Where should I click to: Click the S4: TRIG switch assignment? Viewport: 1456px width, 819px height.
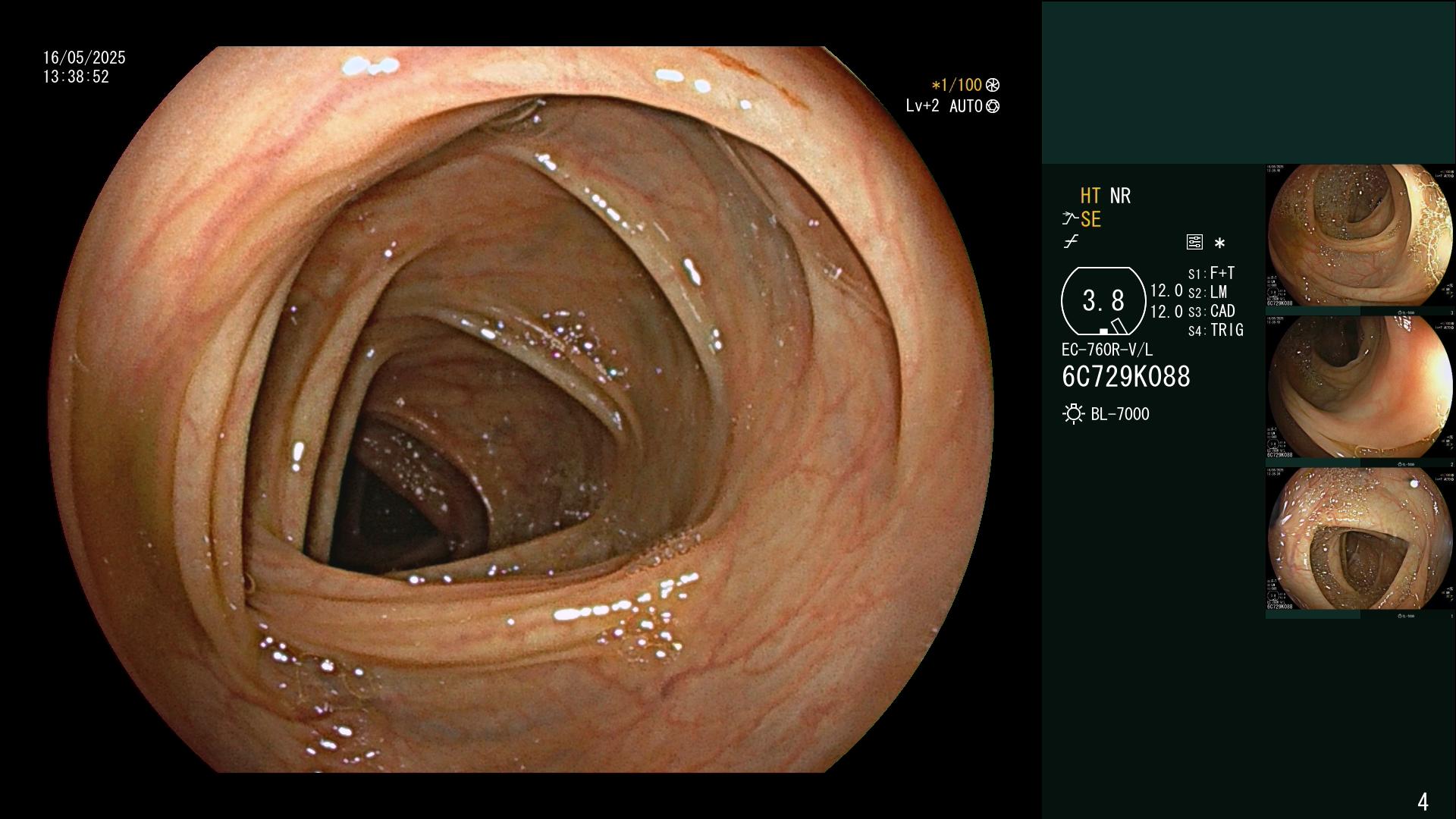(1216, 330)
